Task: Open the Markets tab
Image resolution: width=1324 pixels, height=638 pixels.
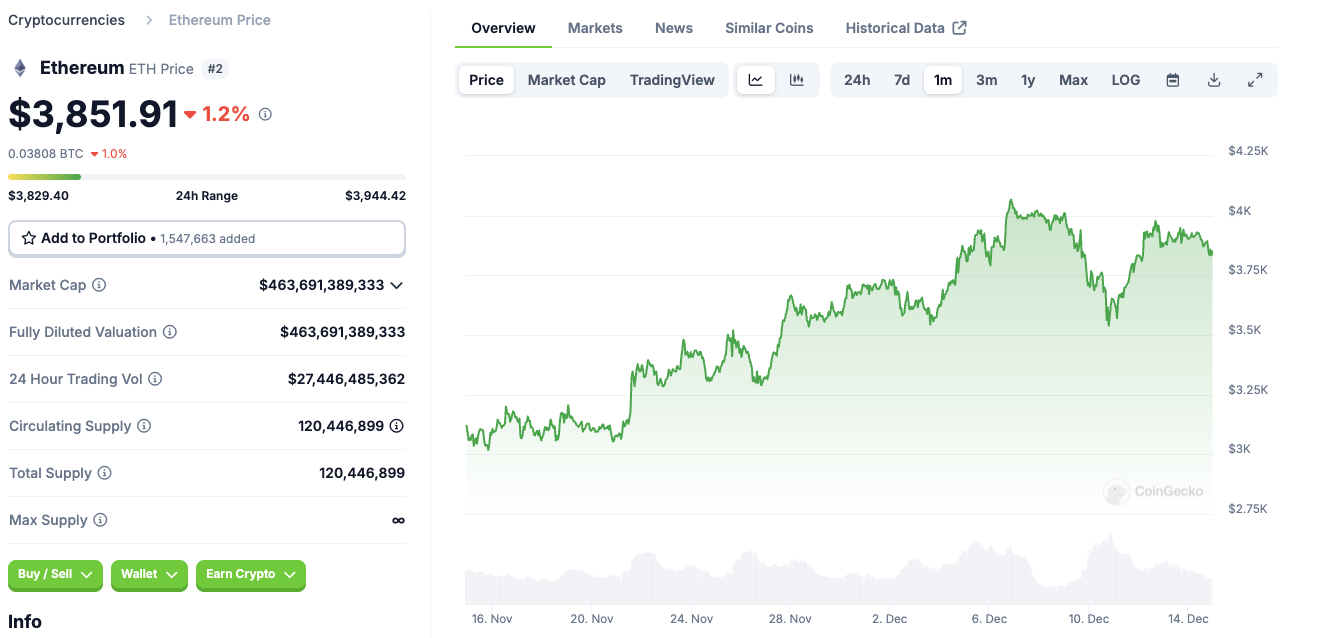Action: tap(595, 28)
